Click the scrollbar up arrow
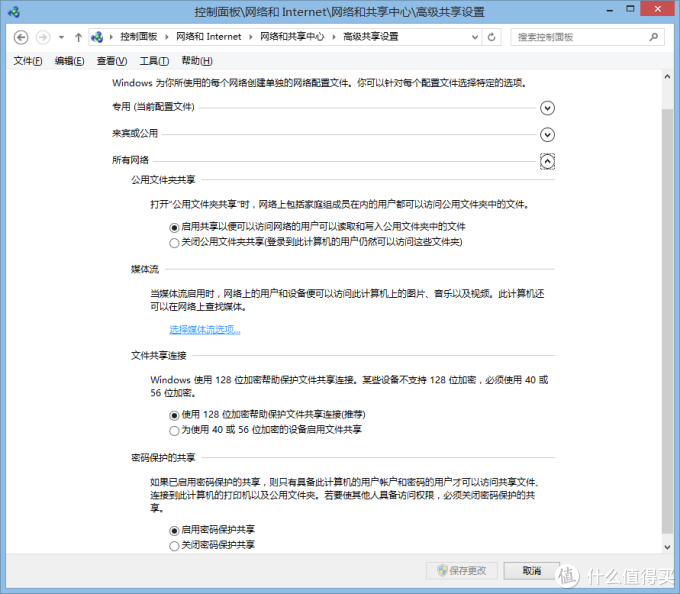 click(667, 76)
